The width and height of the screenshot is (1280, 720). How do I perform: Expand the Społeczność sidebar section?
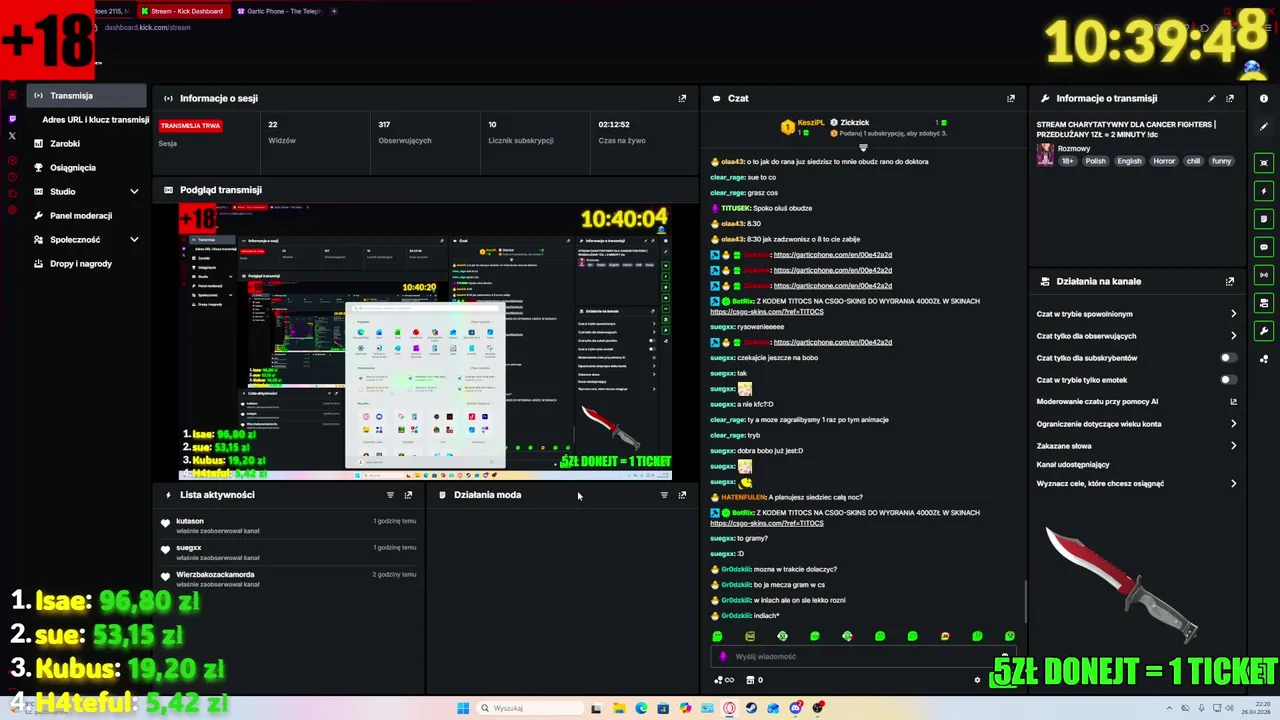tap(134, 240)
